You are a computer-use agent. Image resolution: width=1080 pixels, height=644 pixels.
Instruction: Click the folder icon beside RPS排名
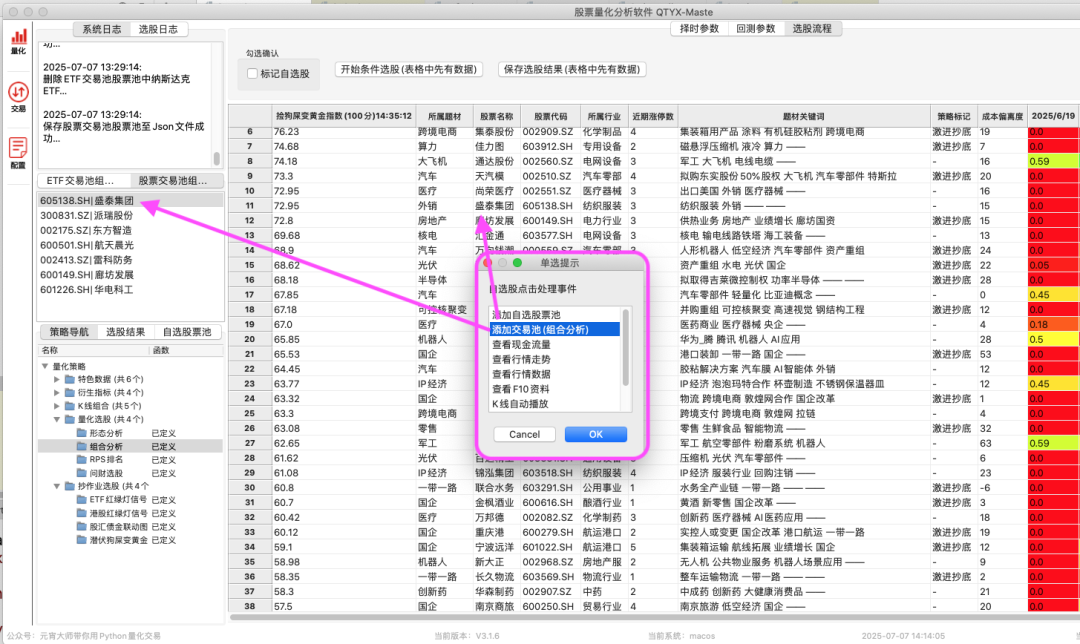coord(81,459)
